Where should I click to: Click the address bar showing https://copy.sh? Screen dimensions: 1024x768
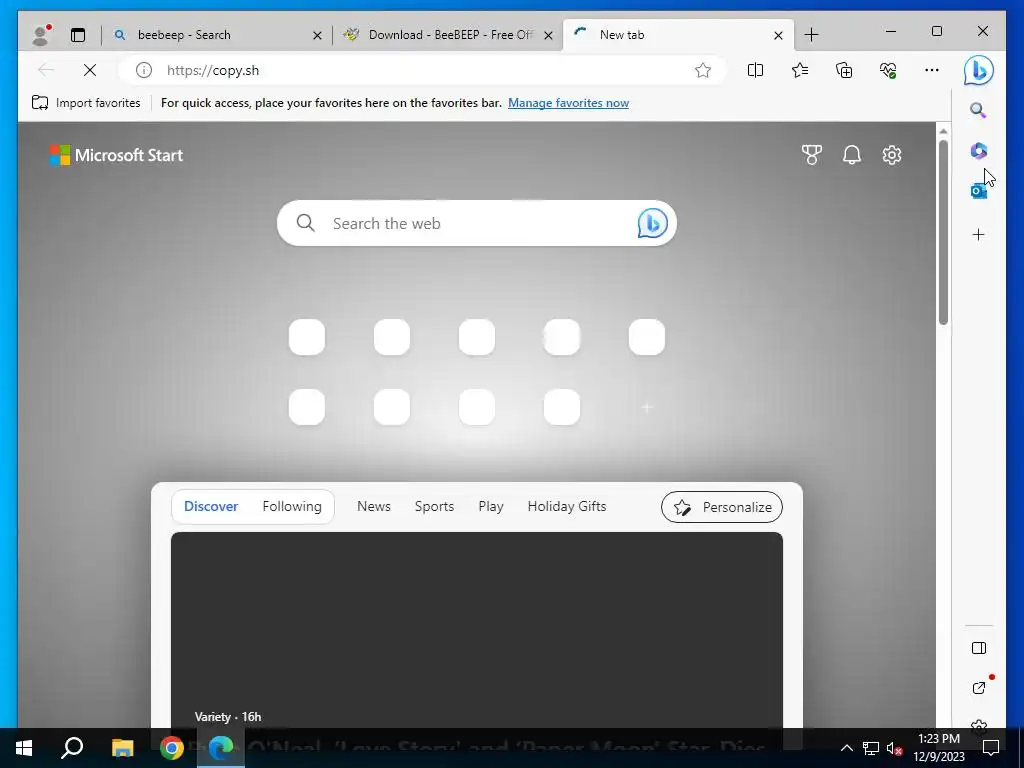[422, 70]
